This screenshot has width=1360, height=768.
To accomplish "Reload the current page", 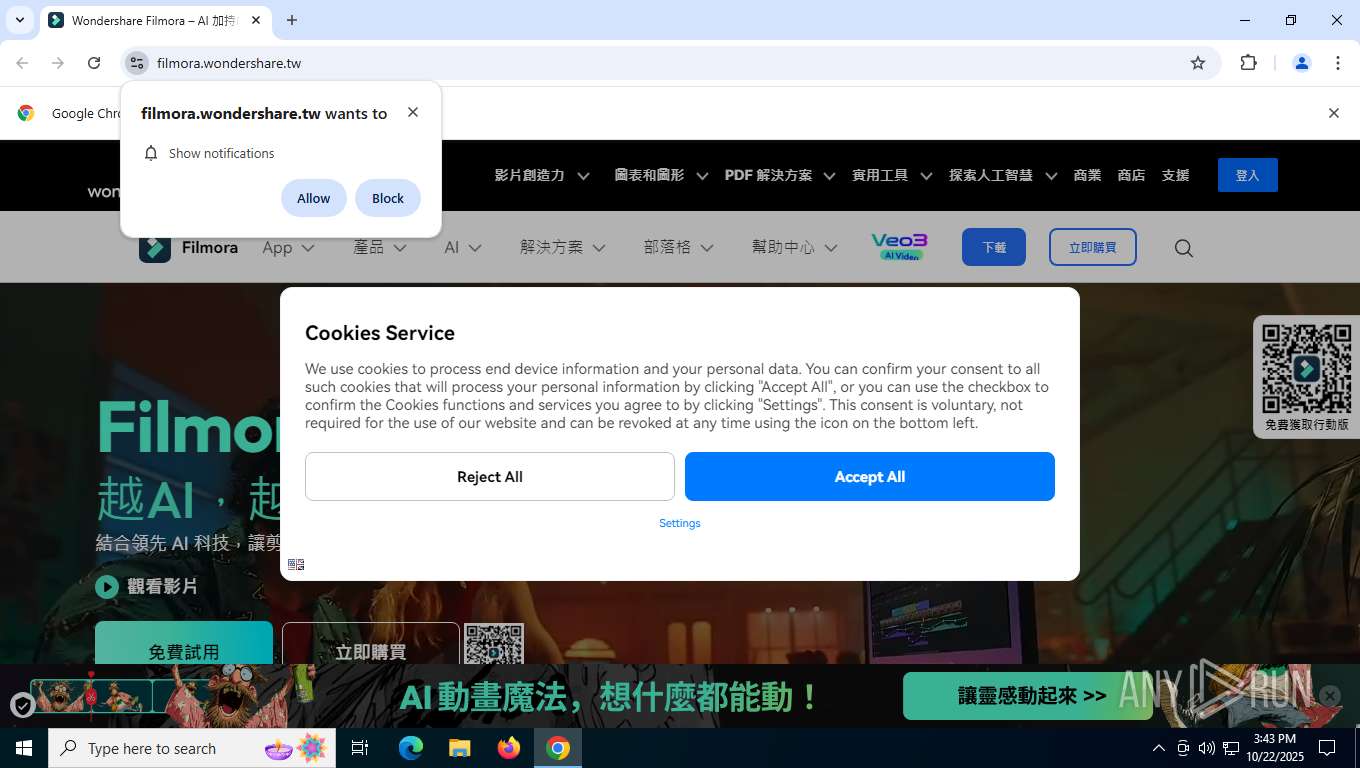I will (x=94, y=63).
